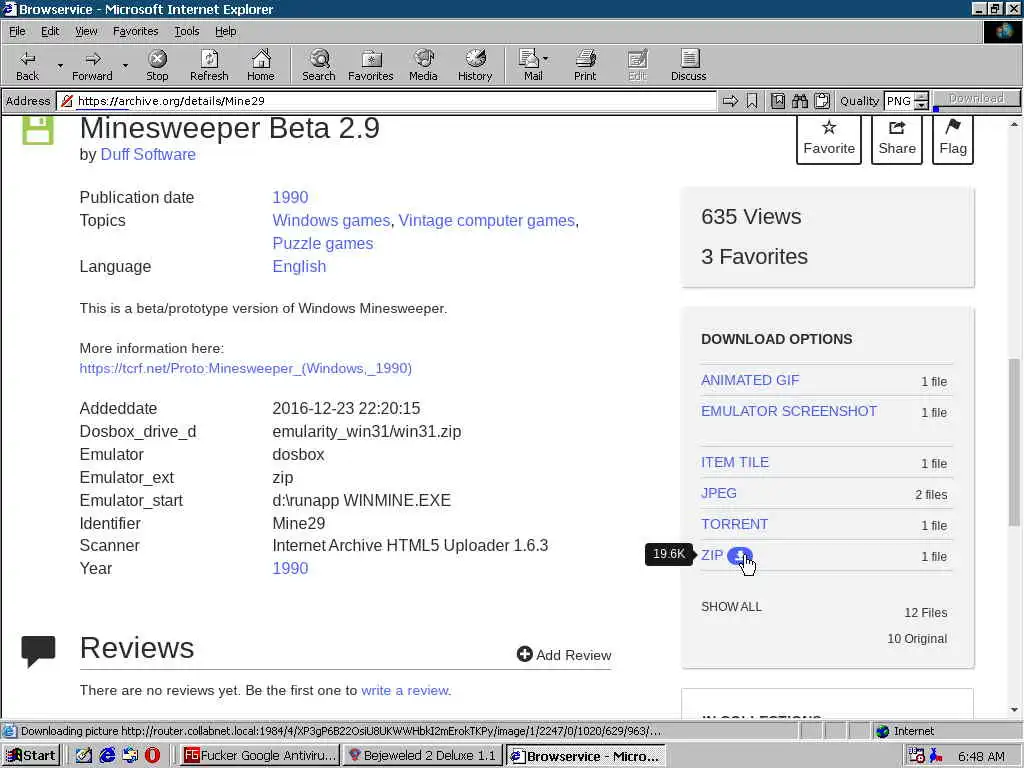Refresh the current page
Viewport: 1024px width, 768px height.
(x=209, y=65)
